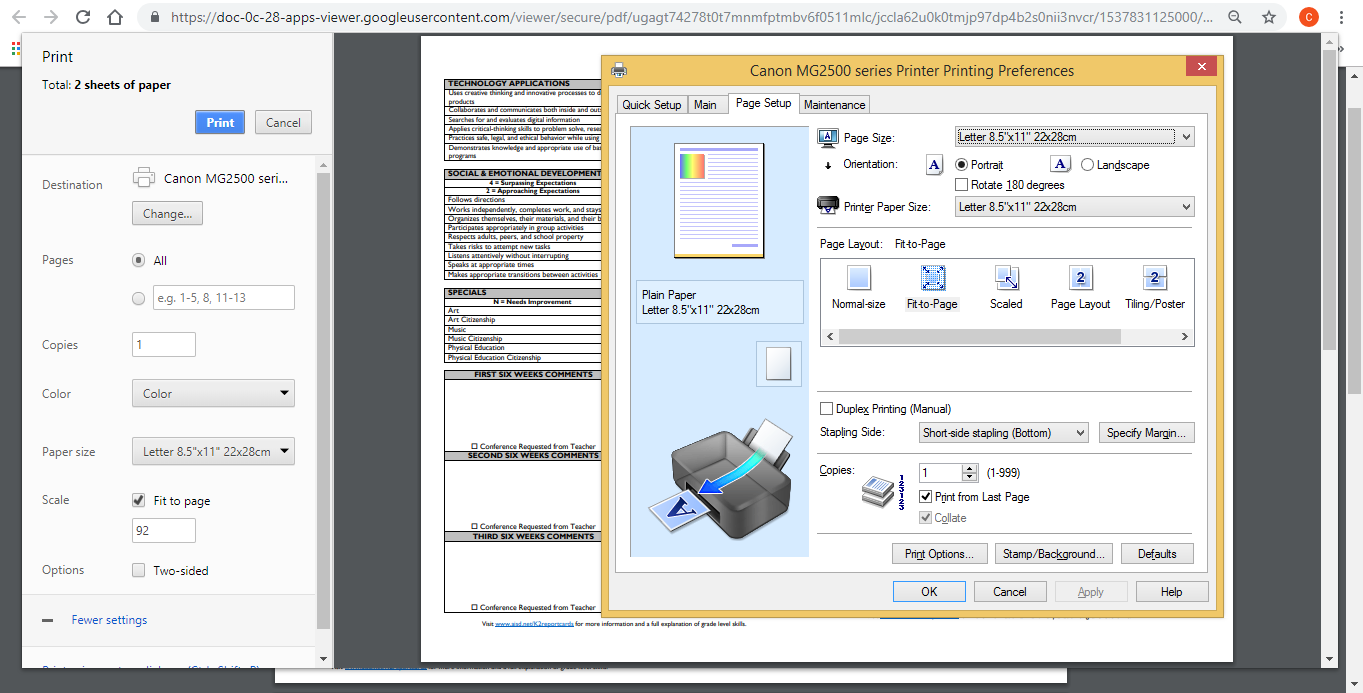Check Rotate 180 degrees option
The height and width of the screenshot is (693, 1363).
[962, 185]
